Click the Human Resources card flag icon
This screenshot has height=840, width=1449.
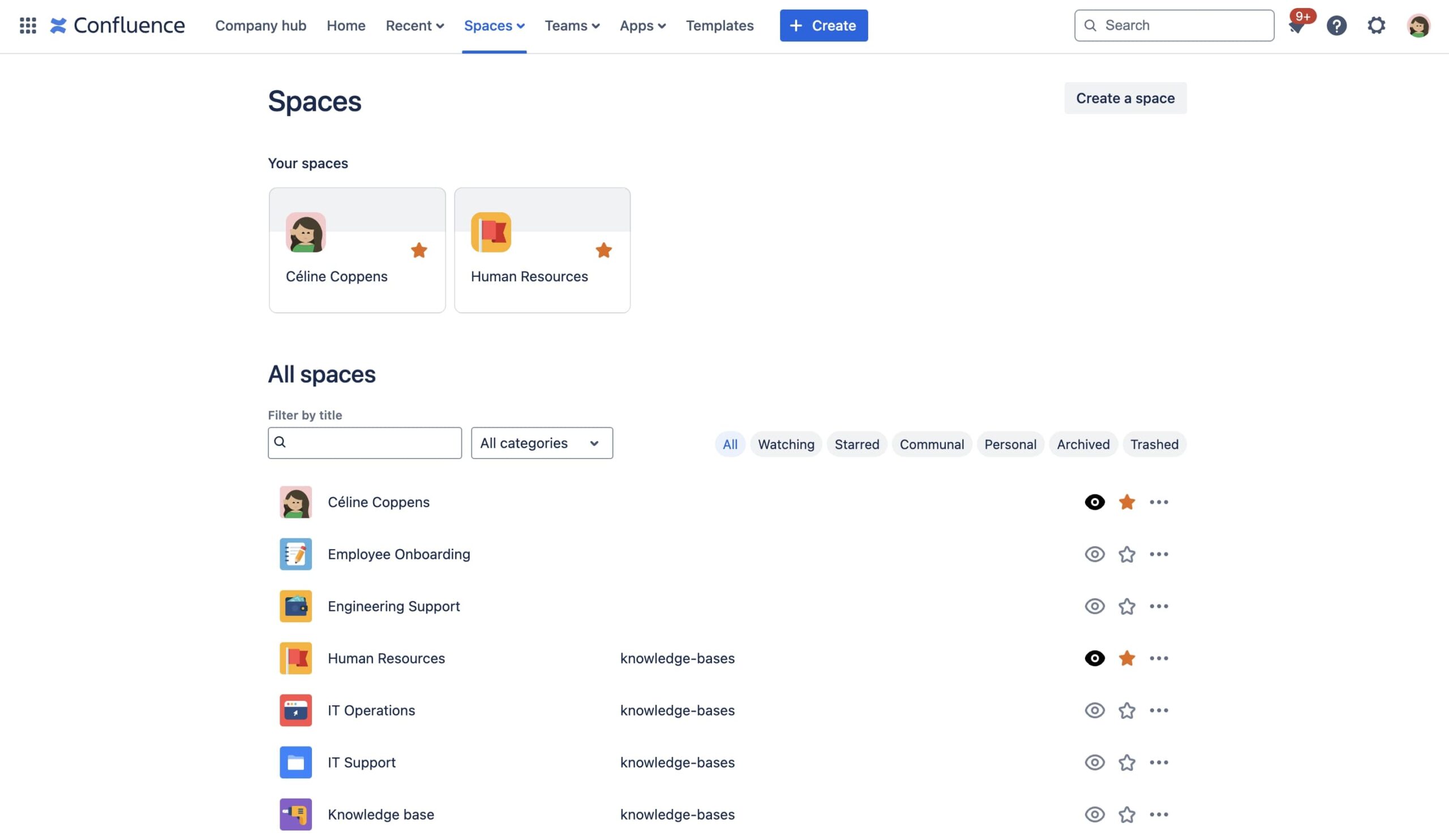tap(491, 232)
